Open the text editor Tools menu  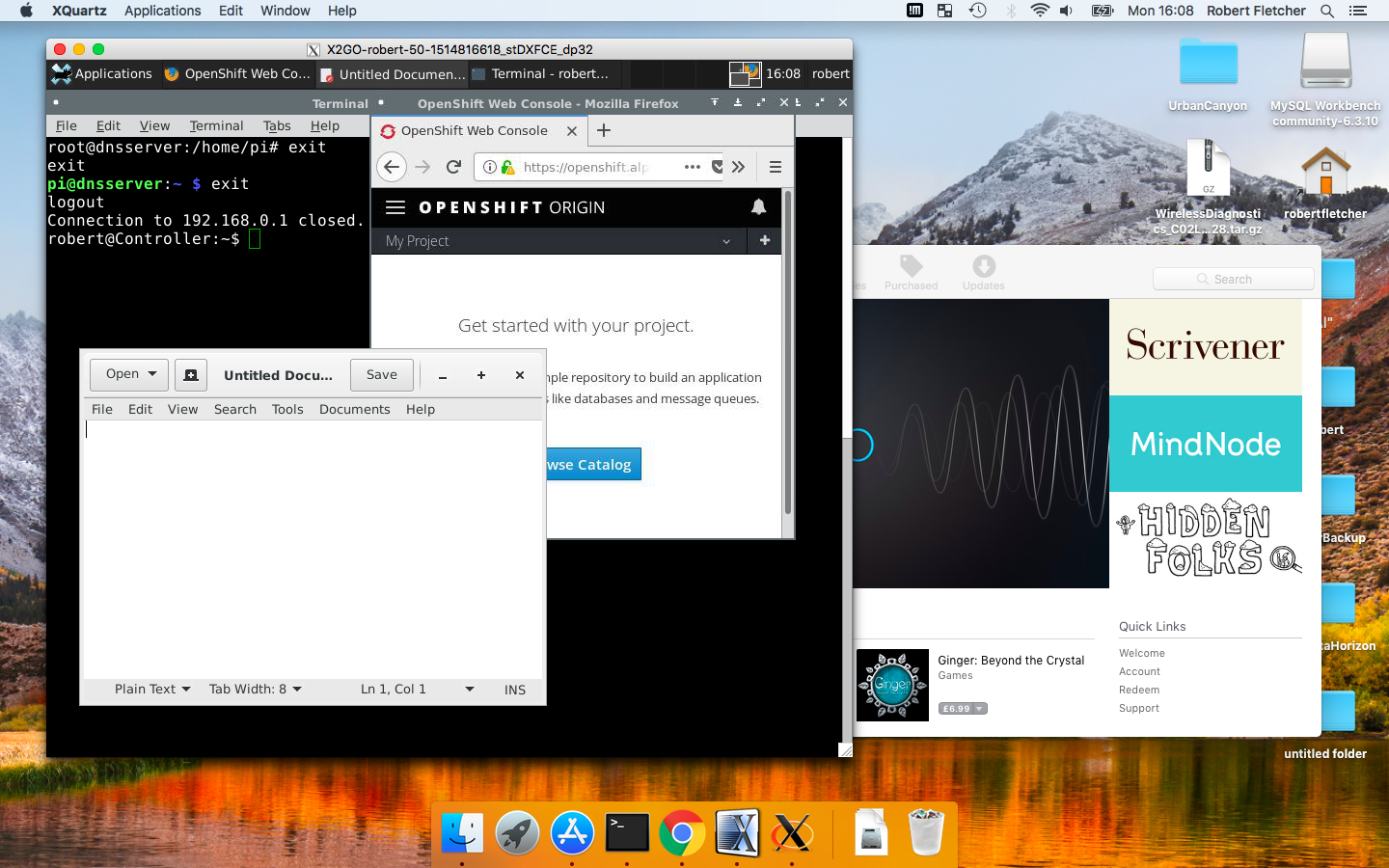click(287, 409)
